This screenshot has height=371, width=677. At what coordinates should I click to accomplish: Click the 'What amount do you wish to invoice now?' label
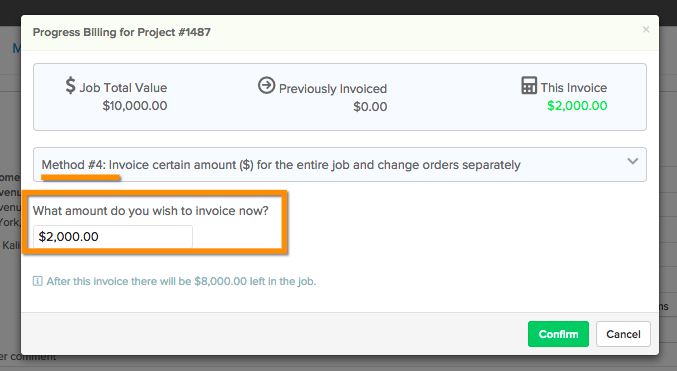151,211
